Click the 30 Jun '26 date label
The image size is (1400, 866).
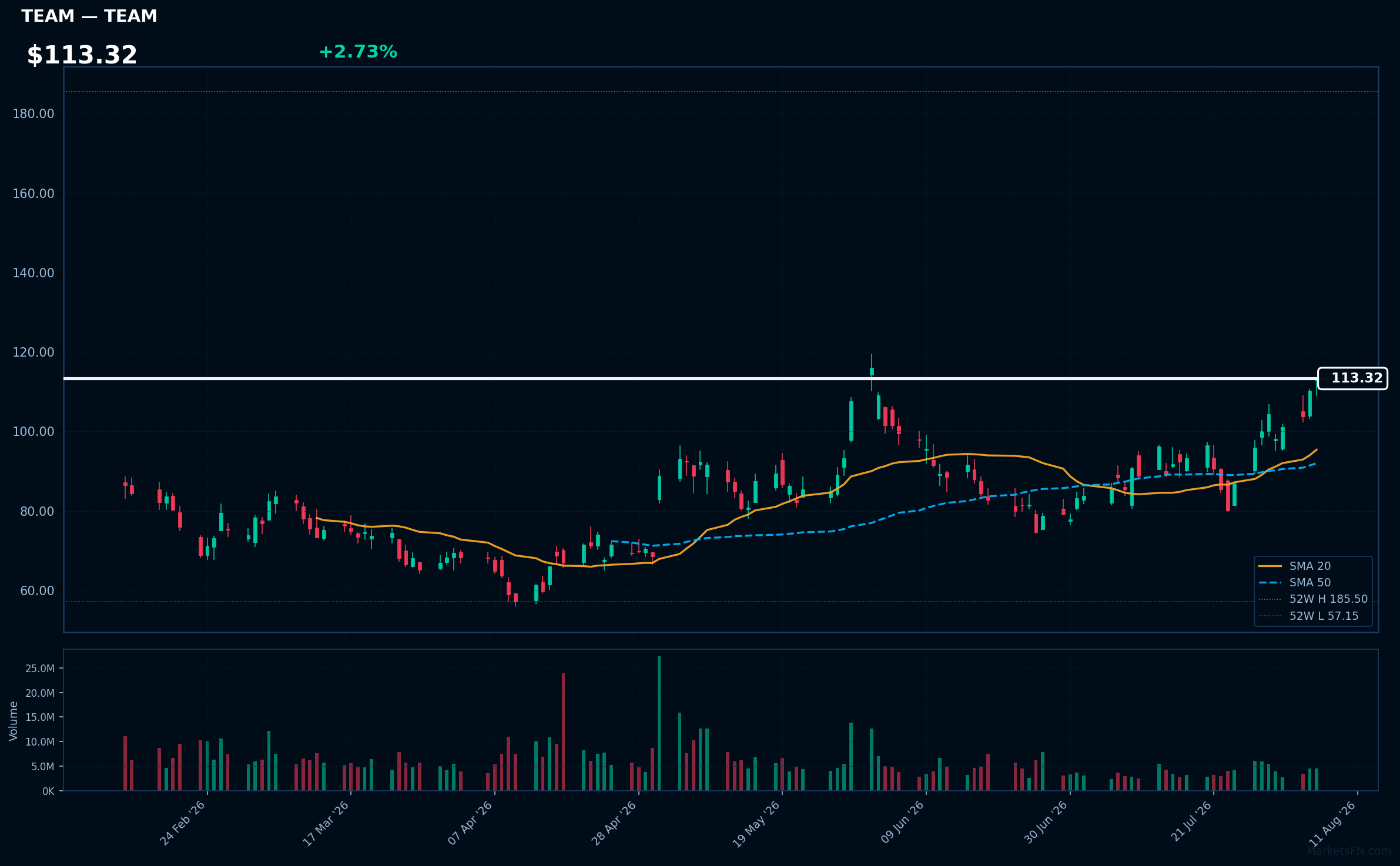click(x=1046, y=823)
